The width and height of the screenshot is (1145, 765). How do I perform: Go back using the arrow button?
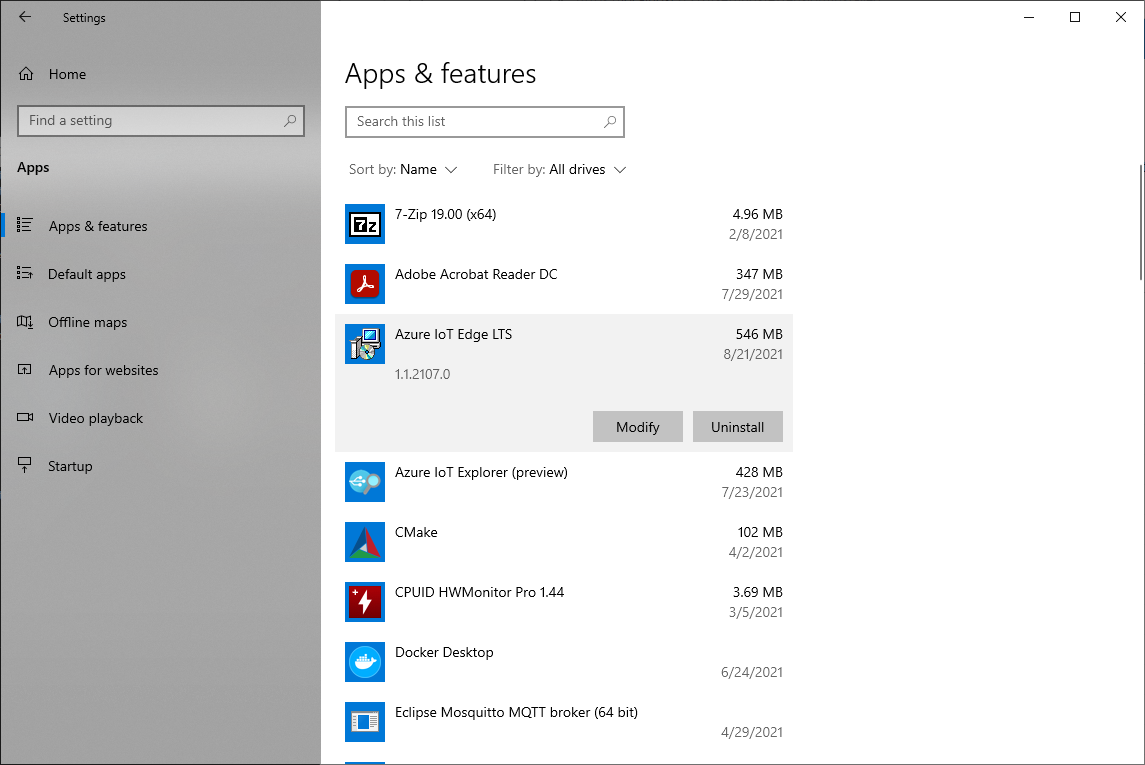[24, 17]
